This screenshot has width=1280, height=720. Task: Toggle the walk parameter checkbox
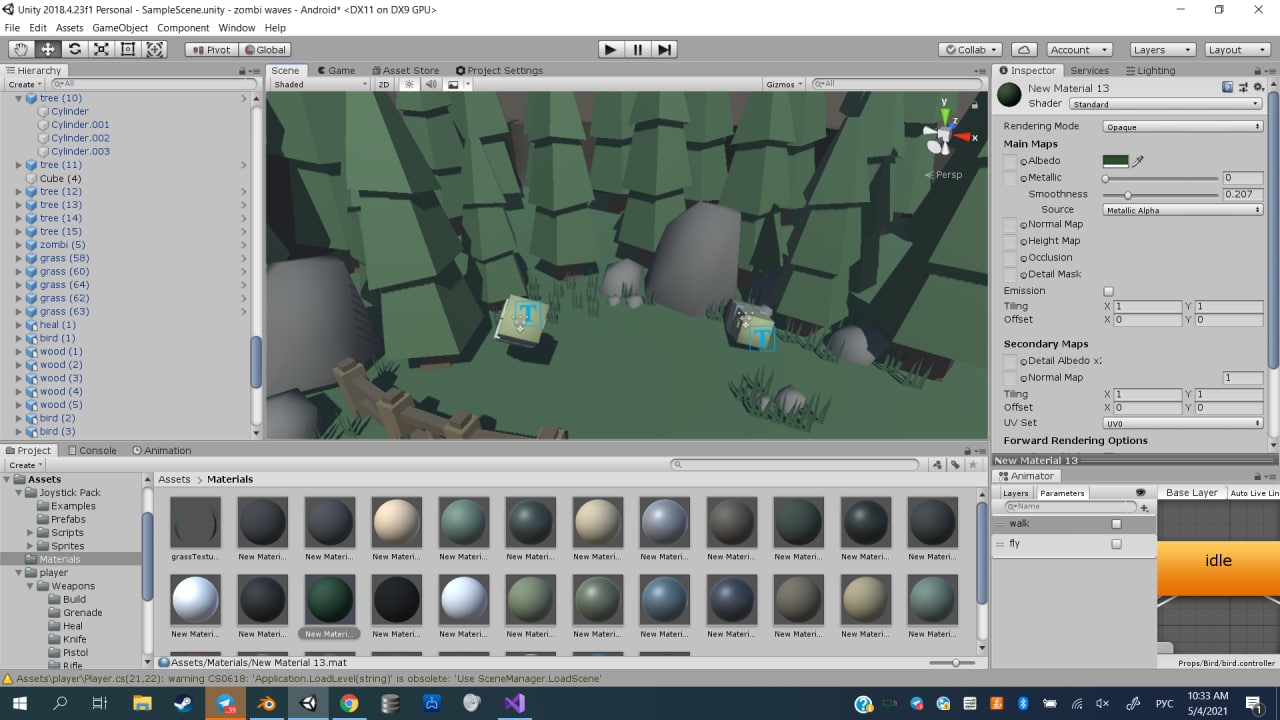[x=1116, y=524]
